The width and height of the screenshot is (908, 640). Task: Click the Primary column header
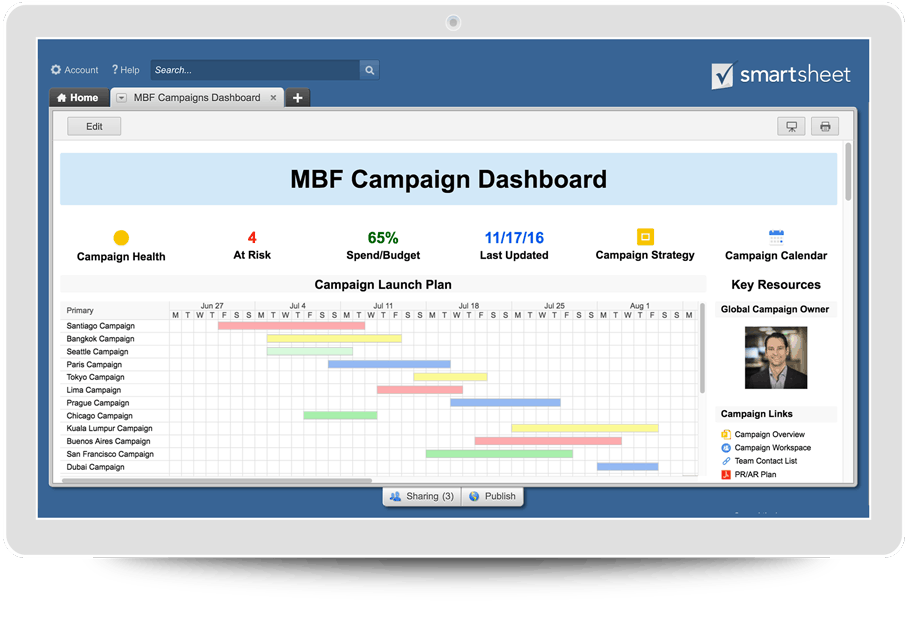[x=80, y=310]
